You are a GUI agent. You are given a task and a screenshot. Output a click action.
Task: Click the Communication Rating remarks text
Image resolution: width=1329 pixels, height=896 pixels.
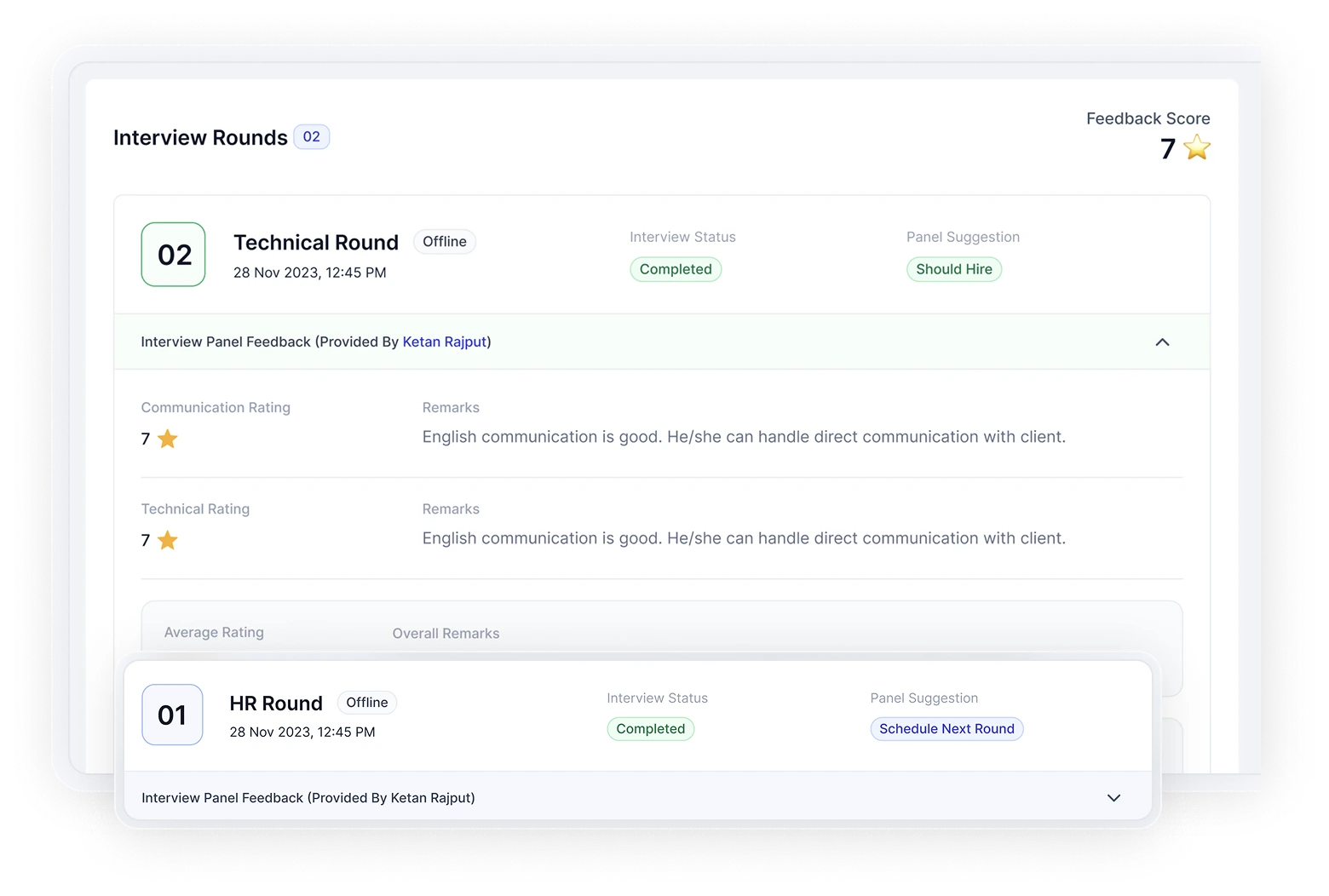click(x=744, y=437)
